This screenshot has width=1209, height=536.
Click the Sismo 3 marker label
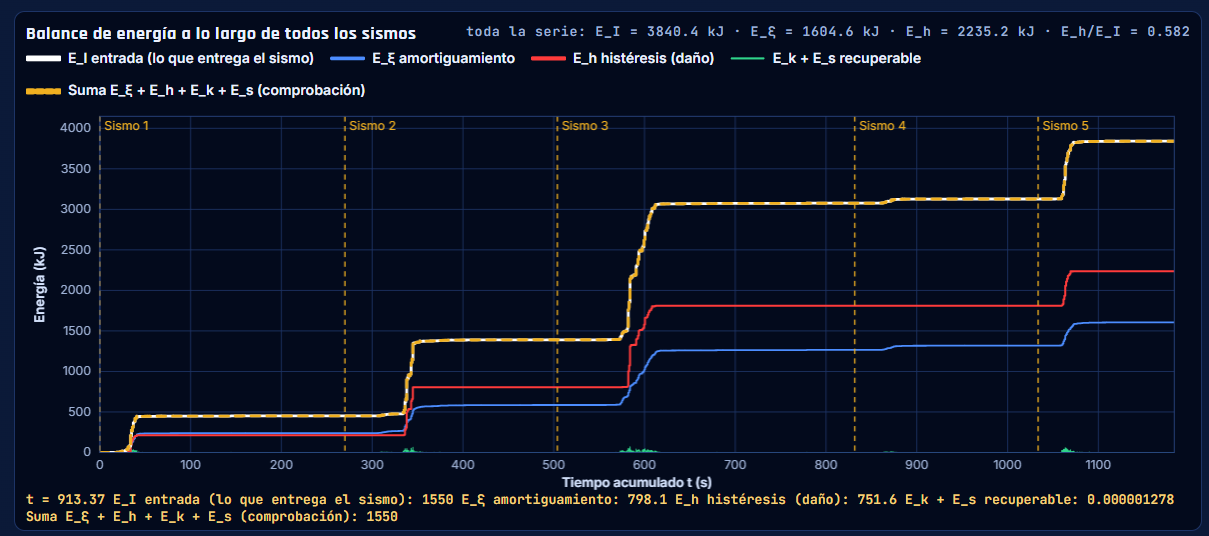585,126
